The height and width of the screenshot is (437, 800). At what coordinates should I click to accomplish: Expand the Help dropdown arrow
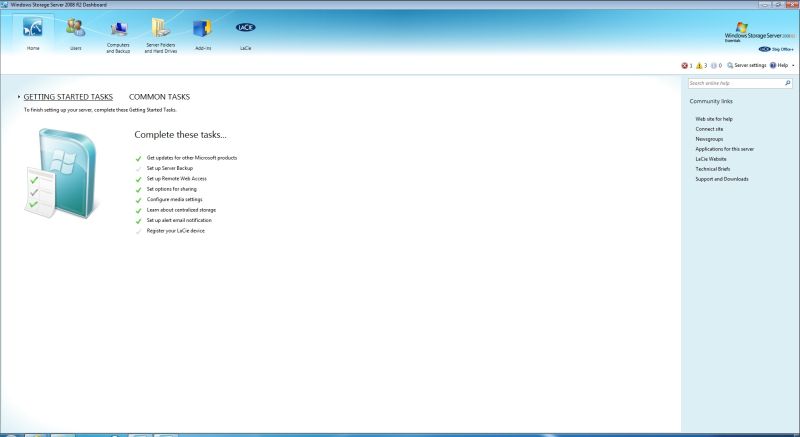click(793, 66)
